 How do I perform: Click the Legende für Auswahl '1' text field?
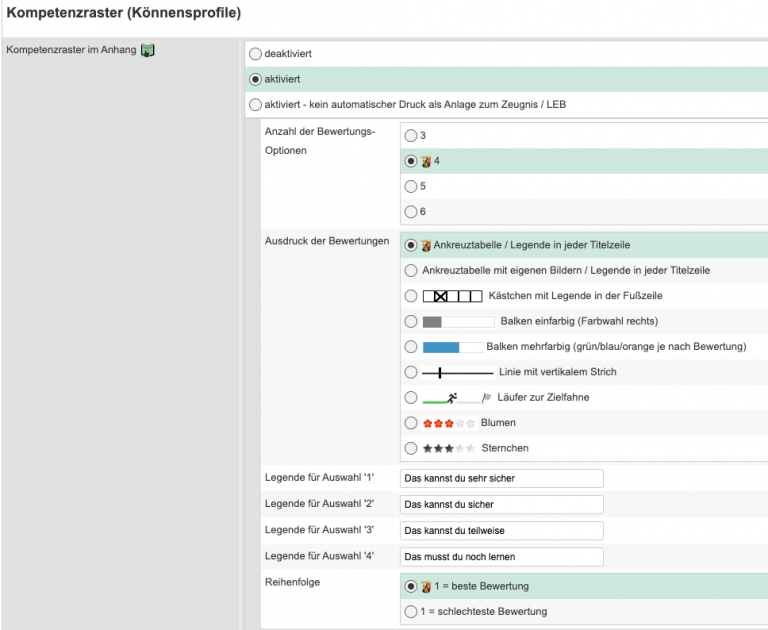(x=502, y=478)
